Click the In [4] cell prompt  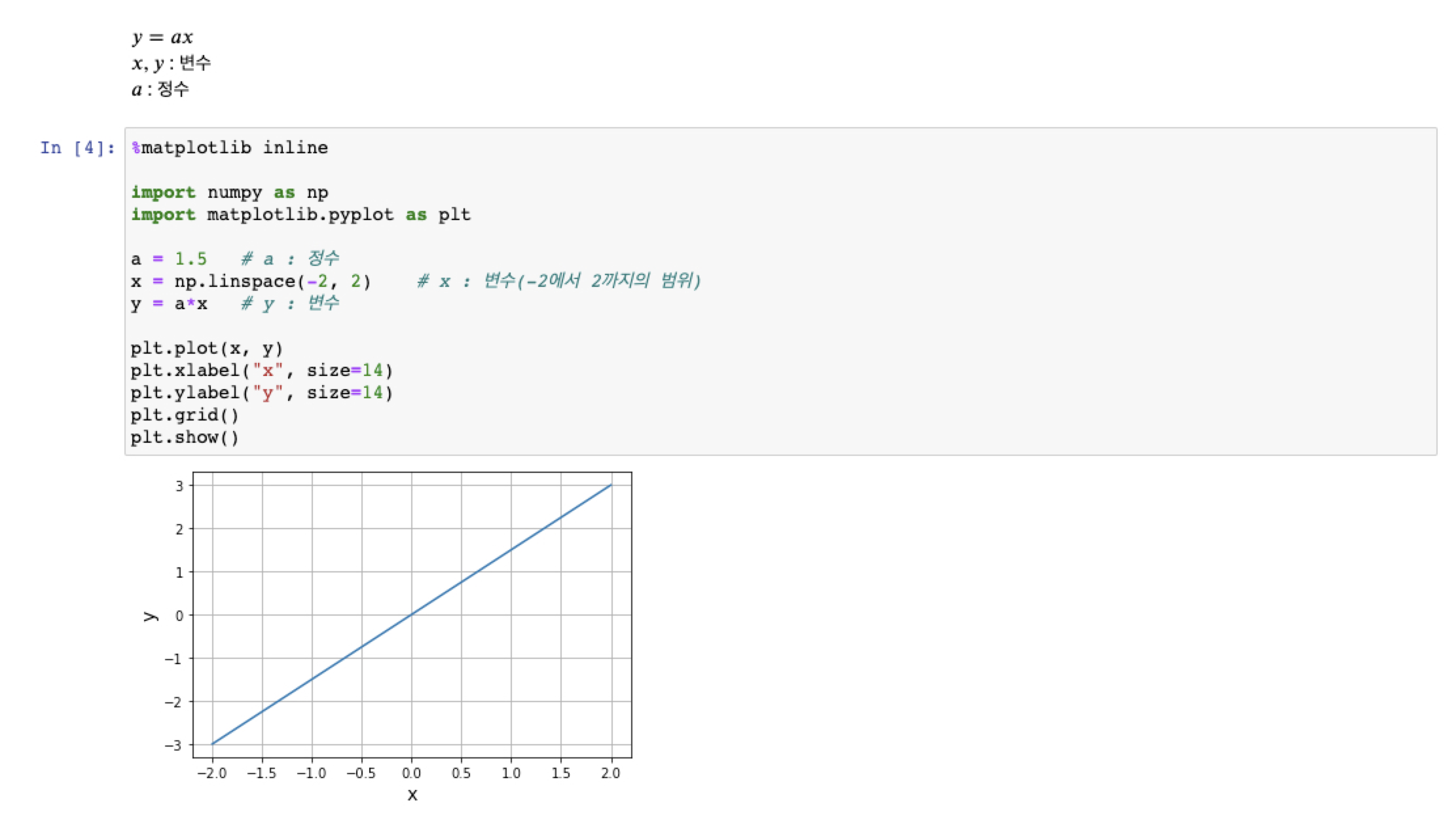tap(77, 148)
